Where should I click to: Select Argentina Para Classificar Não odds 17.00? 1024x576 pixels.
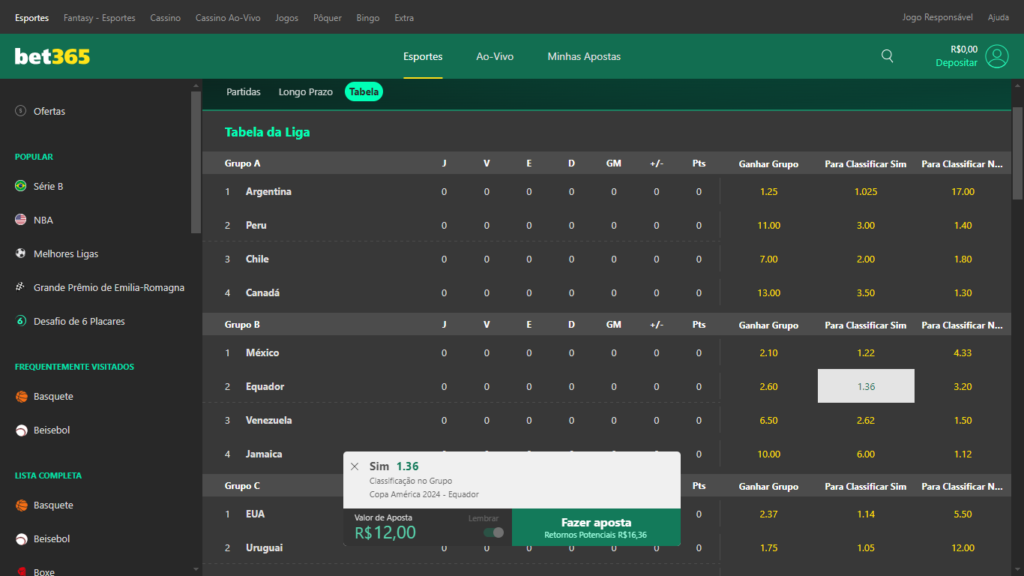pos(963,191)
